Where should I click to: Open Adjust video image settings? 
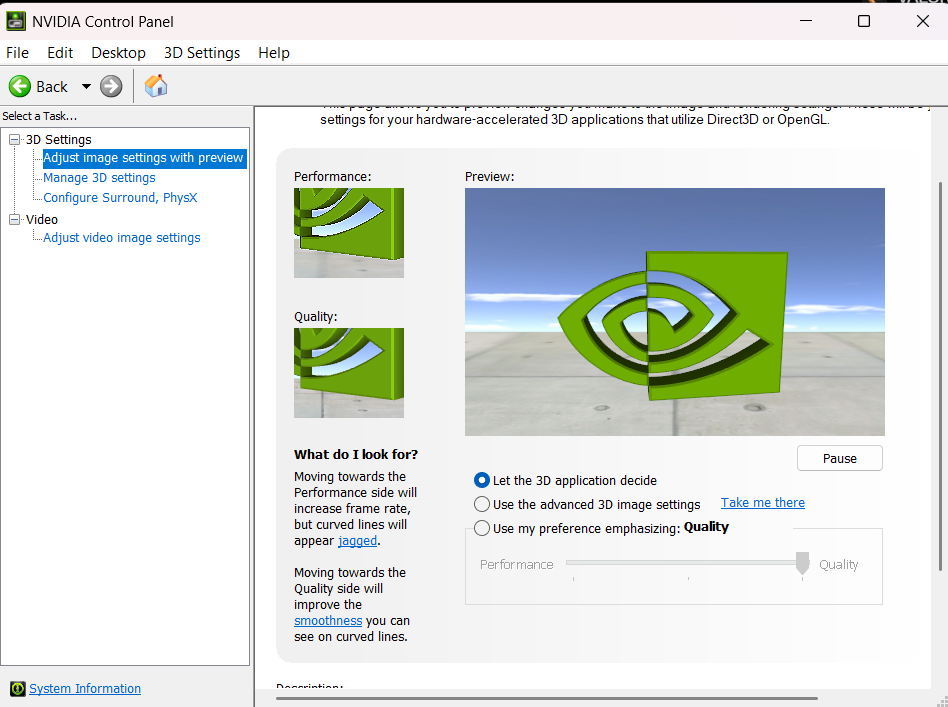tap(122, 238)
